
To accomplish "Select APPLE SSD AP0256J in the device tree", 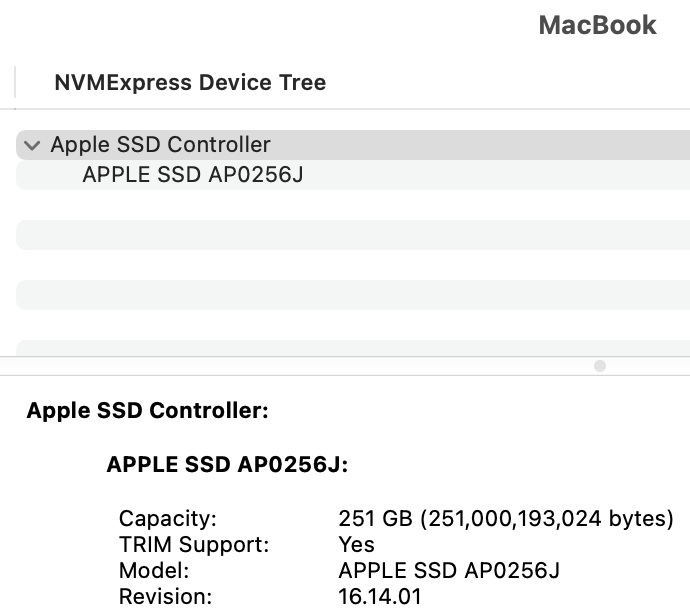I will pyautogui.click(x=192, y=175).
